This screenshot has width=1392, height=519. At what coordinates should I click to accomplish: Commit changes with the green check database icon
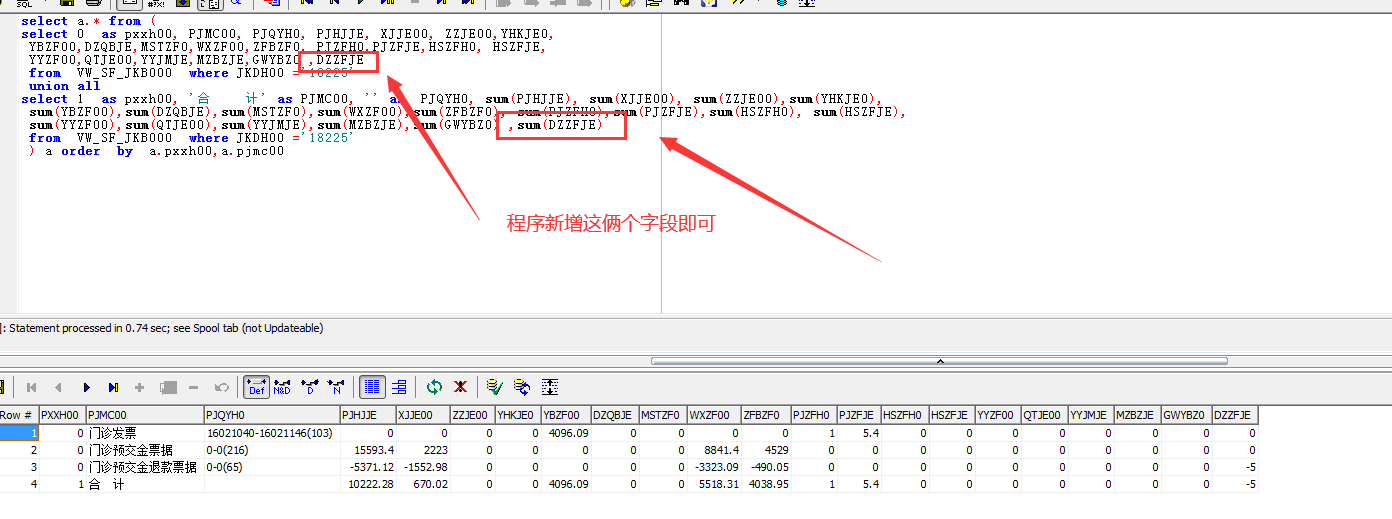[x=494, y=387]
